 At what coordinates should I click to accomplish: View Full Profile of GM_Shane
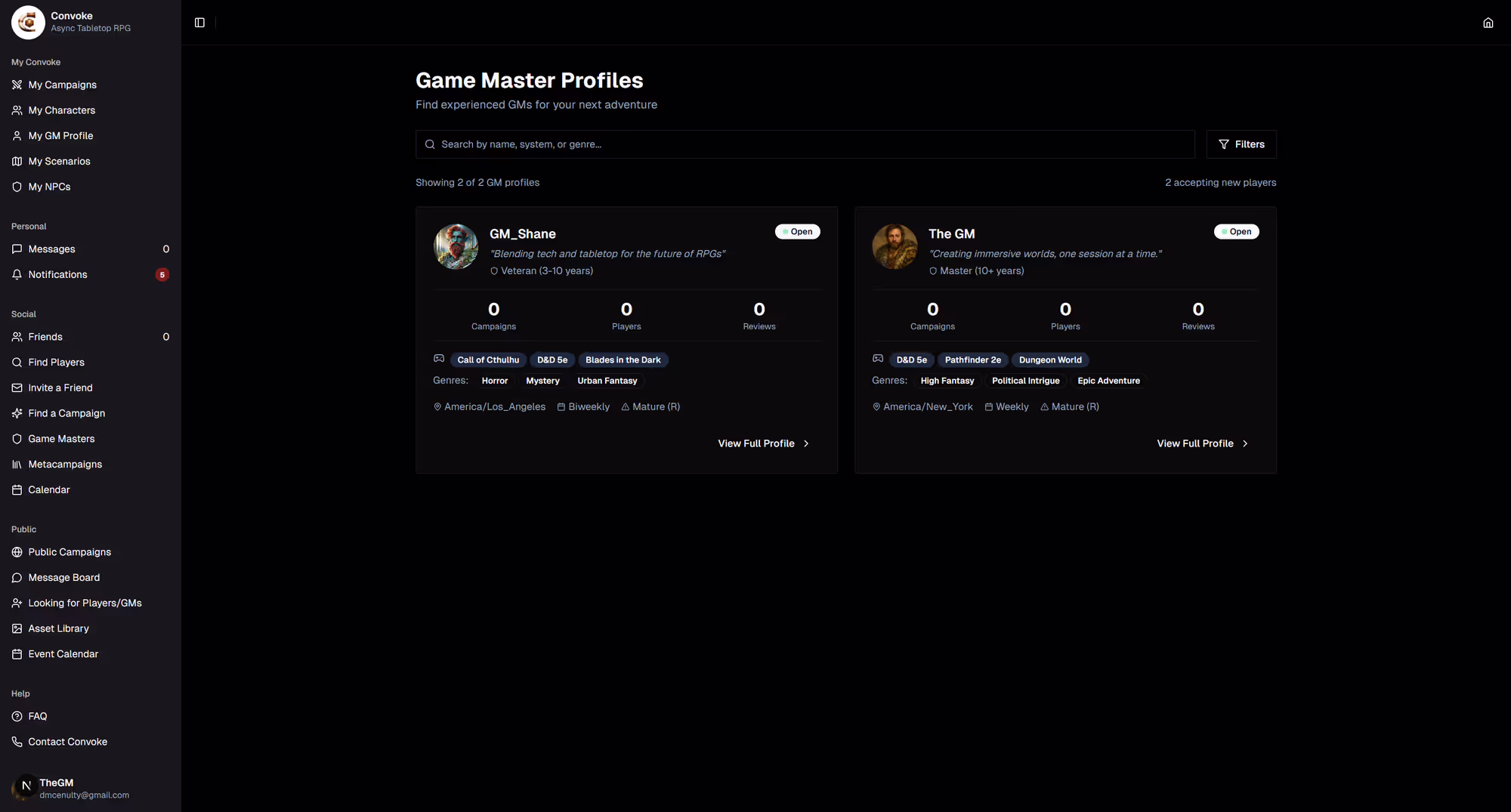(764, 443)
